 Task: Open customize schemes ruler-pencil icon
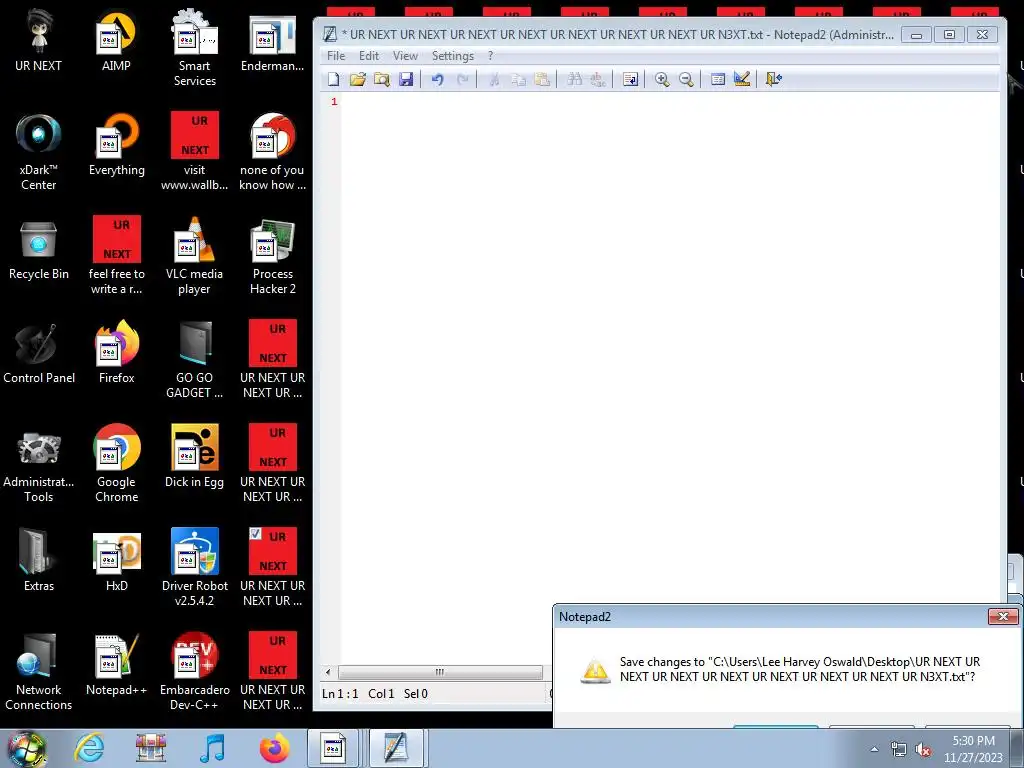tap(742, 80)
